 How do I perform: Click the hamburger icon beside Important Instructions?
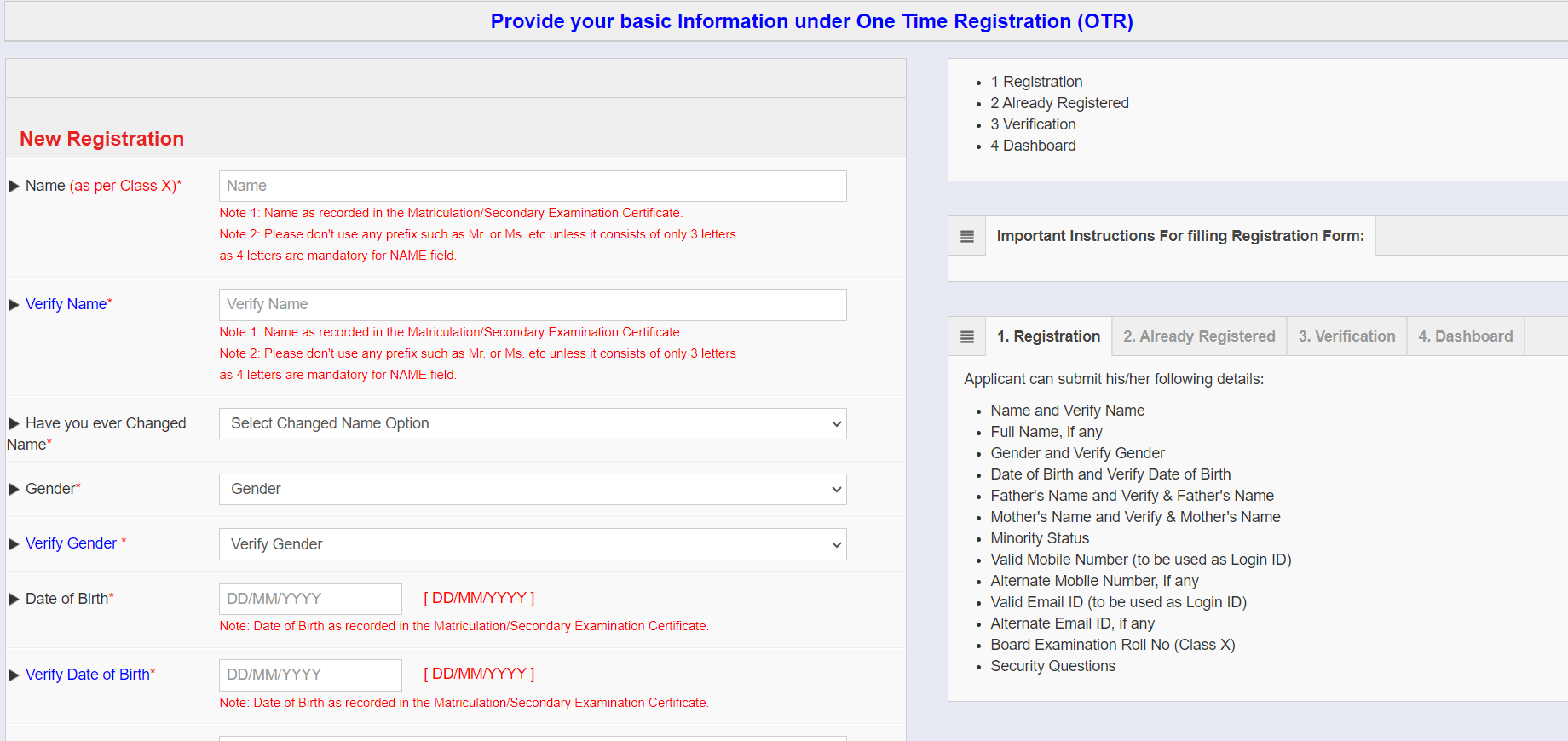pyautogui.click(x=966, y=236)
